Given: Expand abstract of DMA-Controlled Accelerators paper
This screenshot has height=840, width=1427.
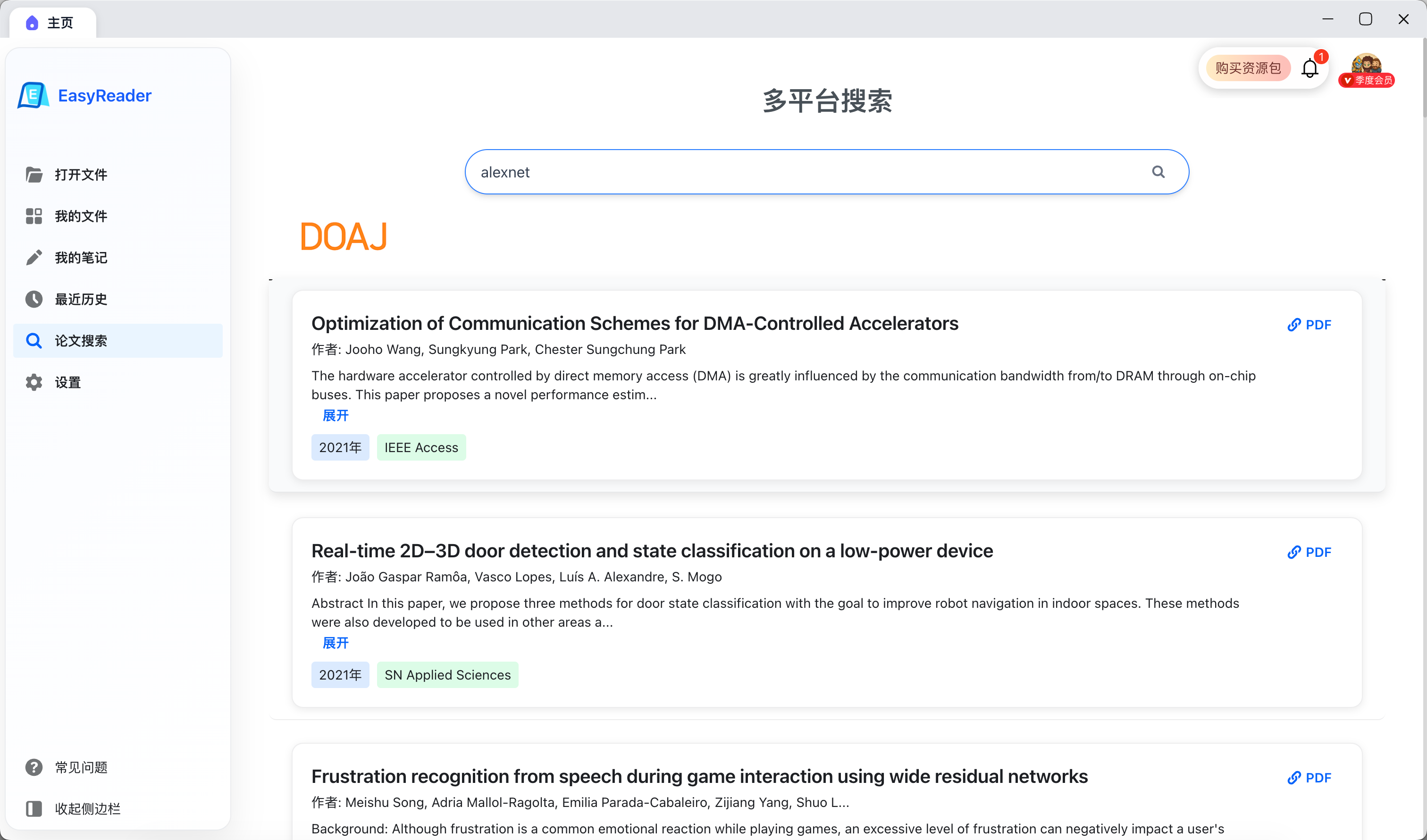Looking at the screenshot, I should point(335,415).
